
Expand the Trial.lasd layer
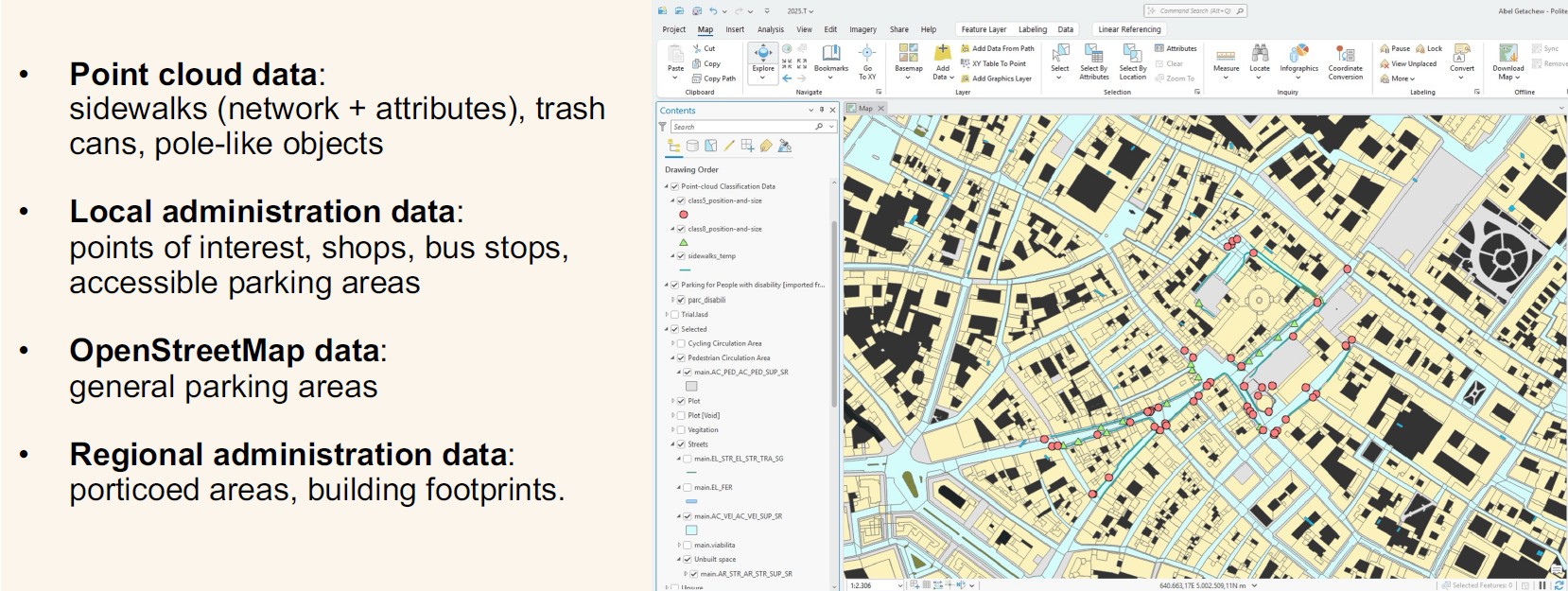tap(667, 315)
